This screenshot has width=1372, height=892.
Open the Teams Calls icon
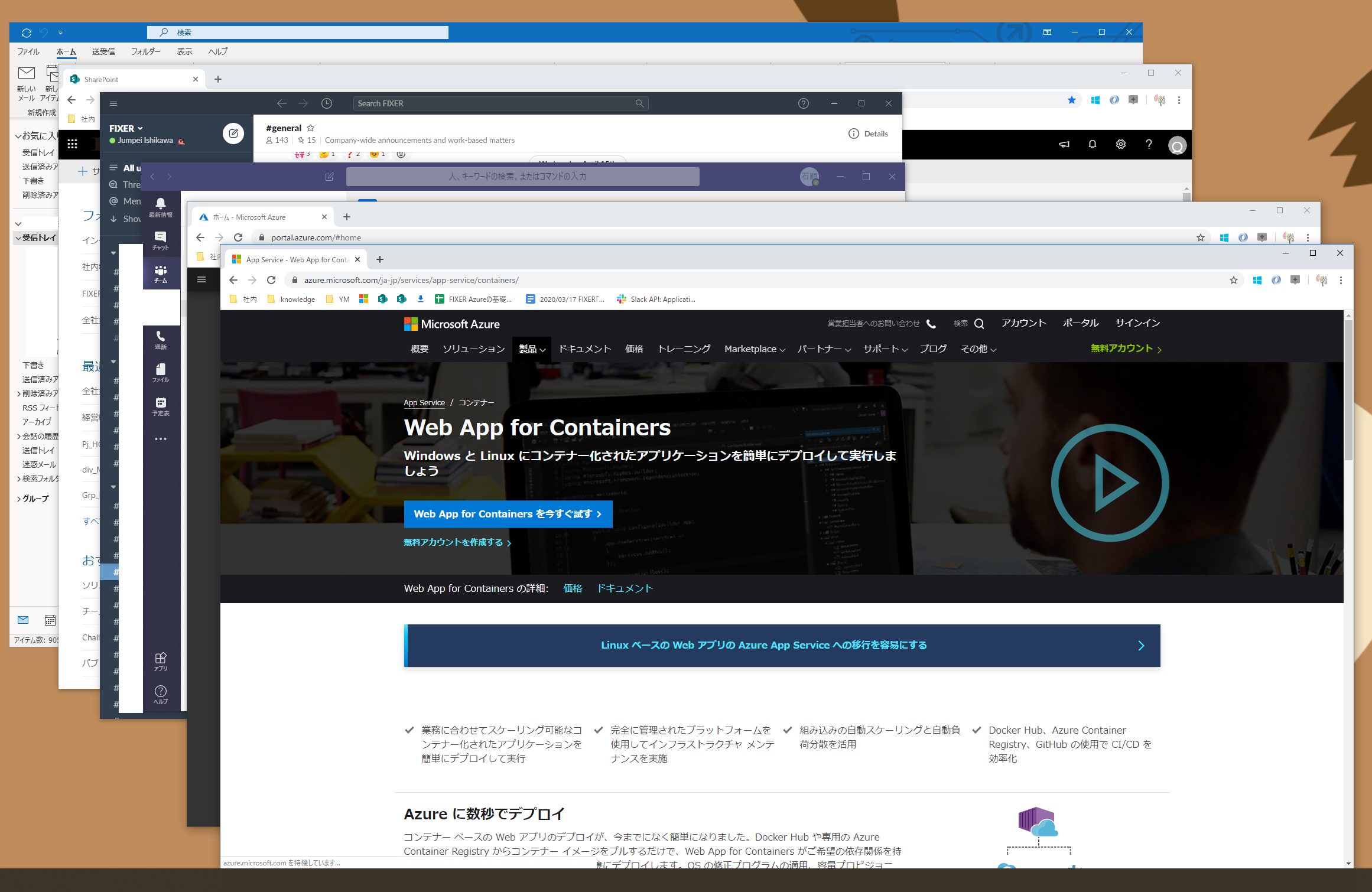(x=160, y=338)
